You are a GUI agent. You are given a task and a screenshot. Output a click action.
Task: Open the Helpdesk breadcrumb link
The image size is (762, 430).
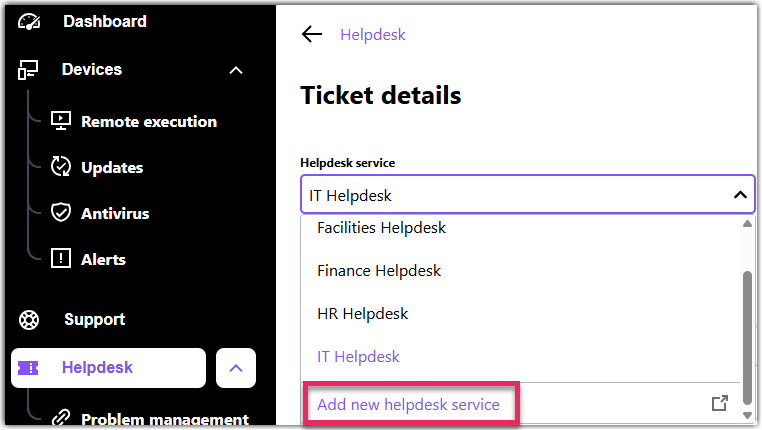(373, 34)
